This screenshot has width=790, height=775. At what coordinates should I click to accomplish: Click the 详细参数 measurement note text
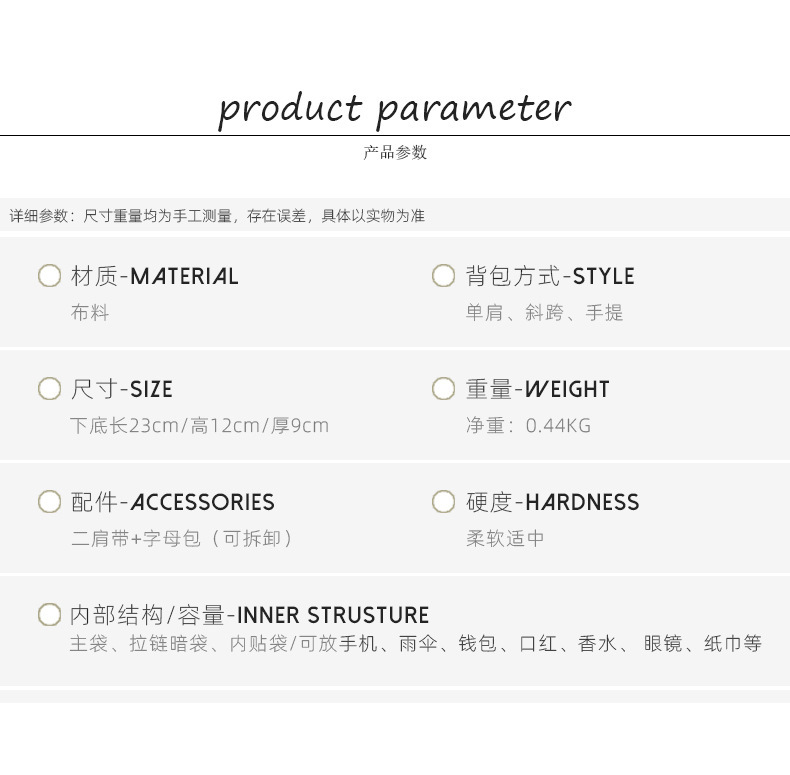click(217, 216)
